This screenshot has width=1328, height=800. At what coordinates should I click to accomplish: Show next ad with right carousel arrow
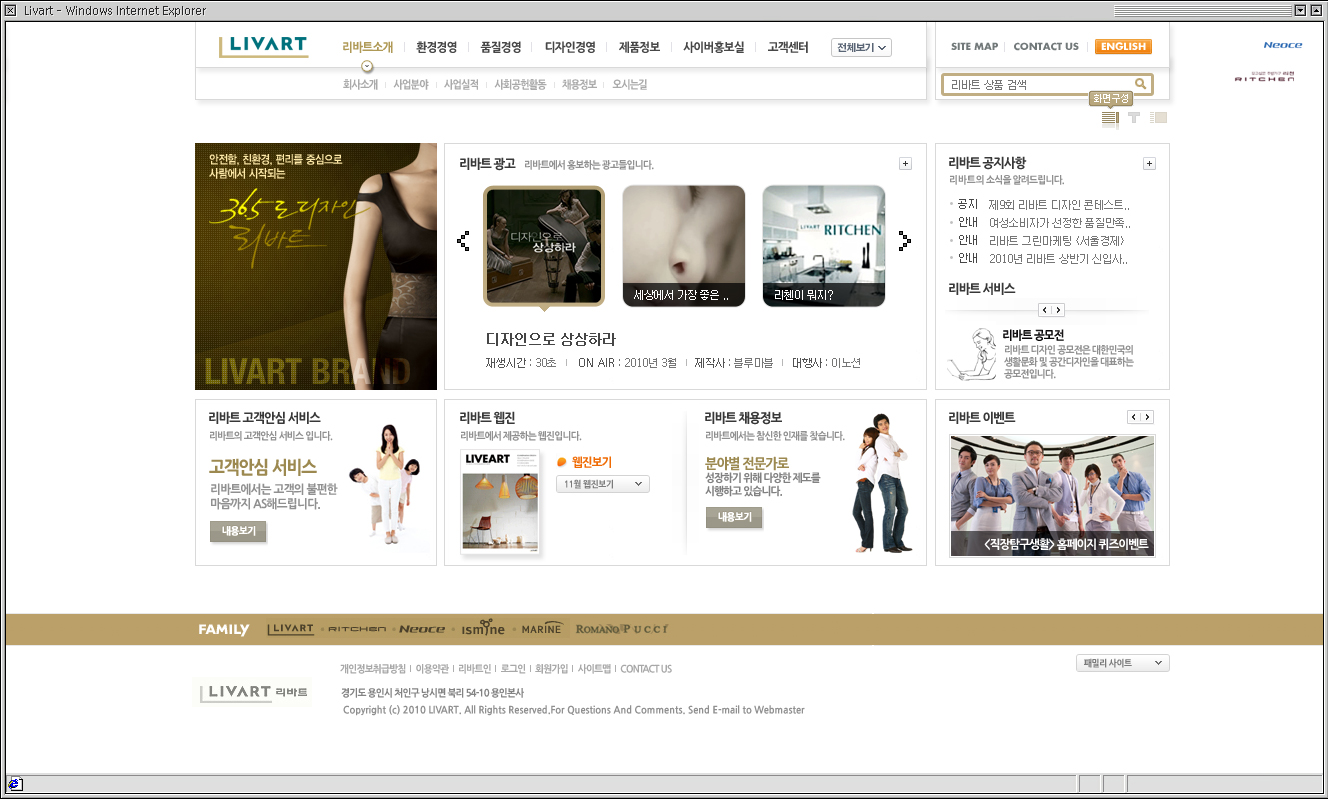[x=904, y=241]
